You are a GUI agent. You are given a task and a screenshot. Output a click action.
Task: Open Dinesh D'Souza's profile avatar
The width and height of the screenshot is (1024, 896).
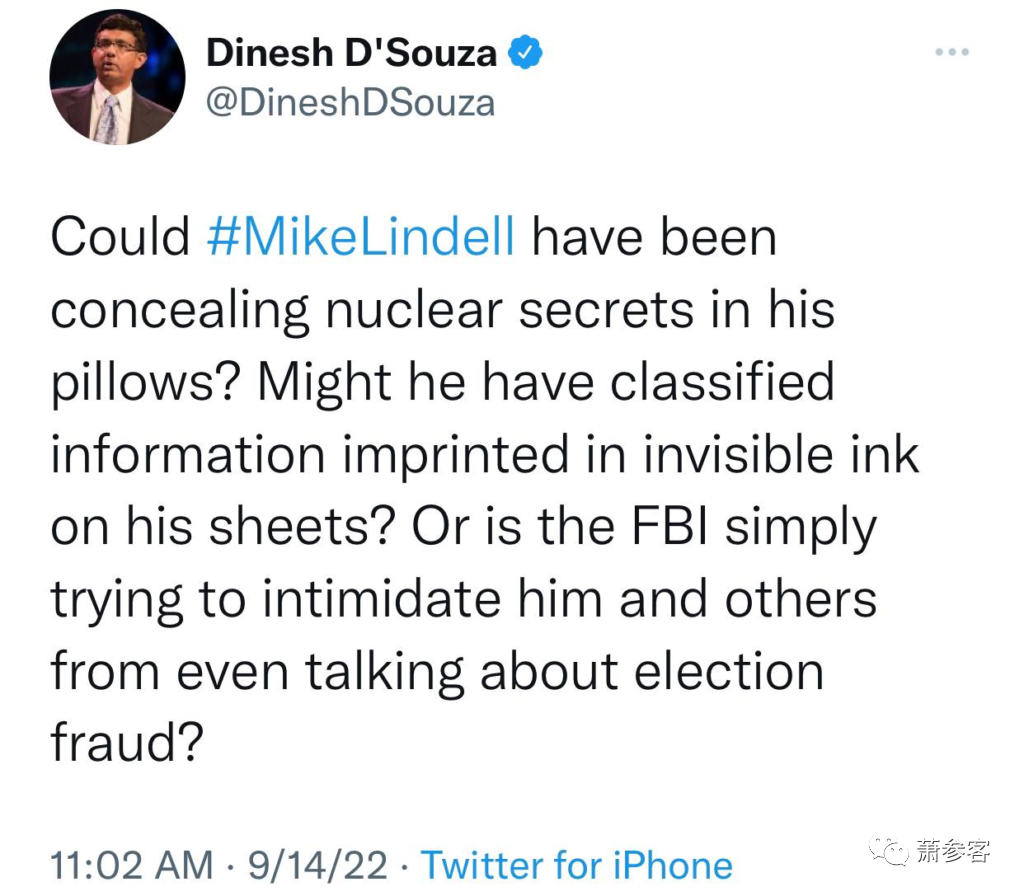pyautogui.click(x=118, y=77)
